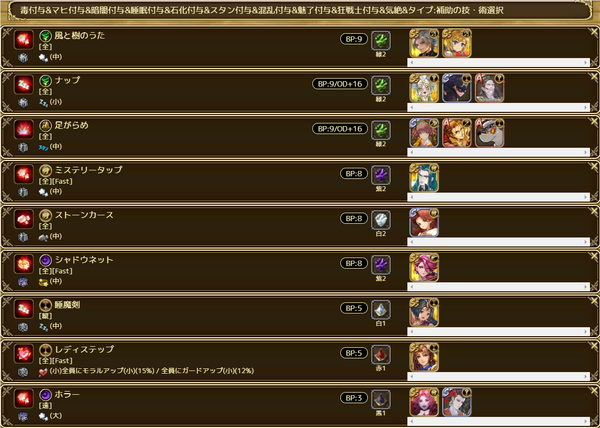Click the white crystal icon for ストーンカース

point(381,220)
